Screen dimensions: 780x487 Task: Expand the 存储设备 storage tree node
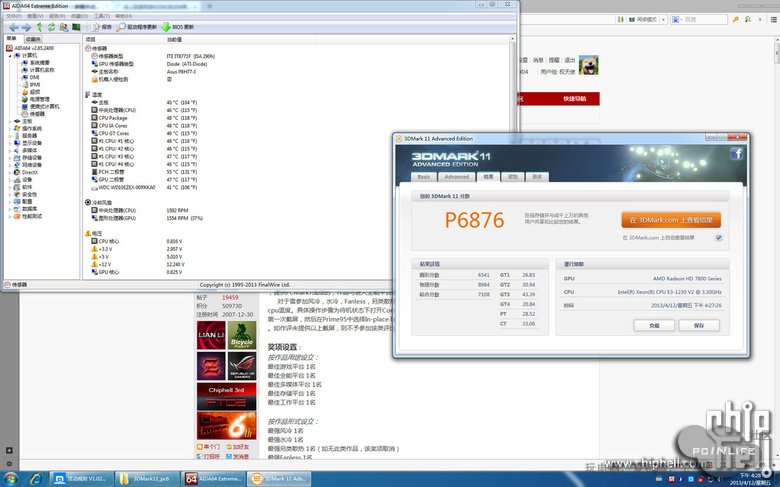pyautogui.click(x=10, y=158)
